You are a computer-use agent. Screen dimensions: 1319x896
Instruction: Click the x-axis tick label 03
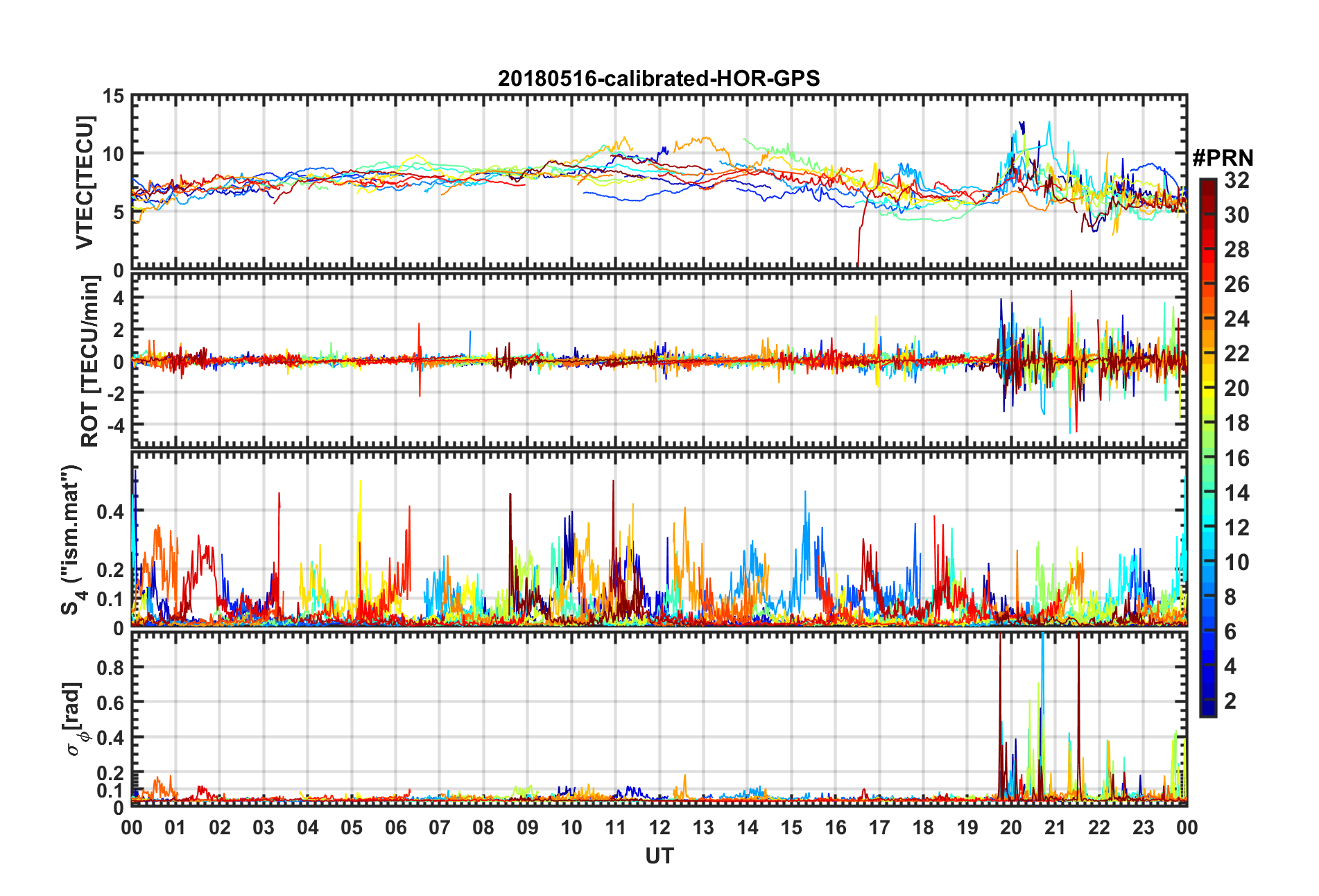[x=264, y=827]
